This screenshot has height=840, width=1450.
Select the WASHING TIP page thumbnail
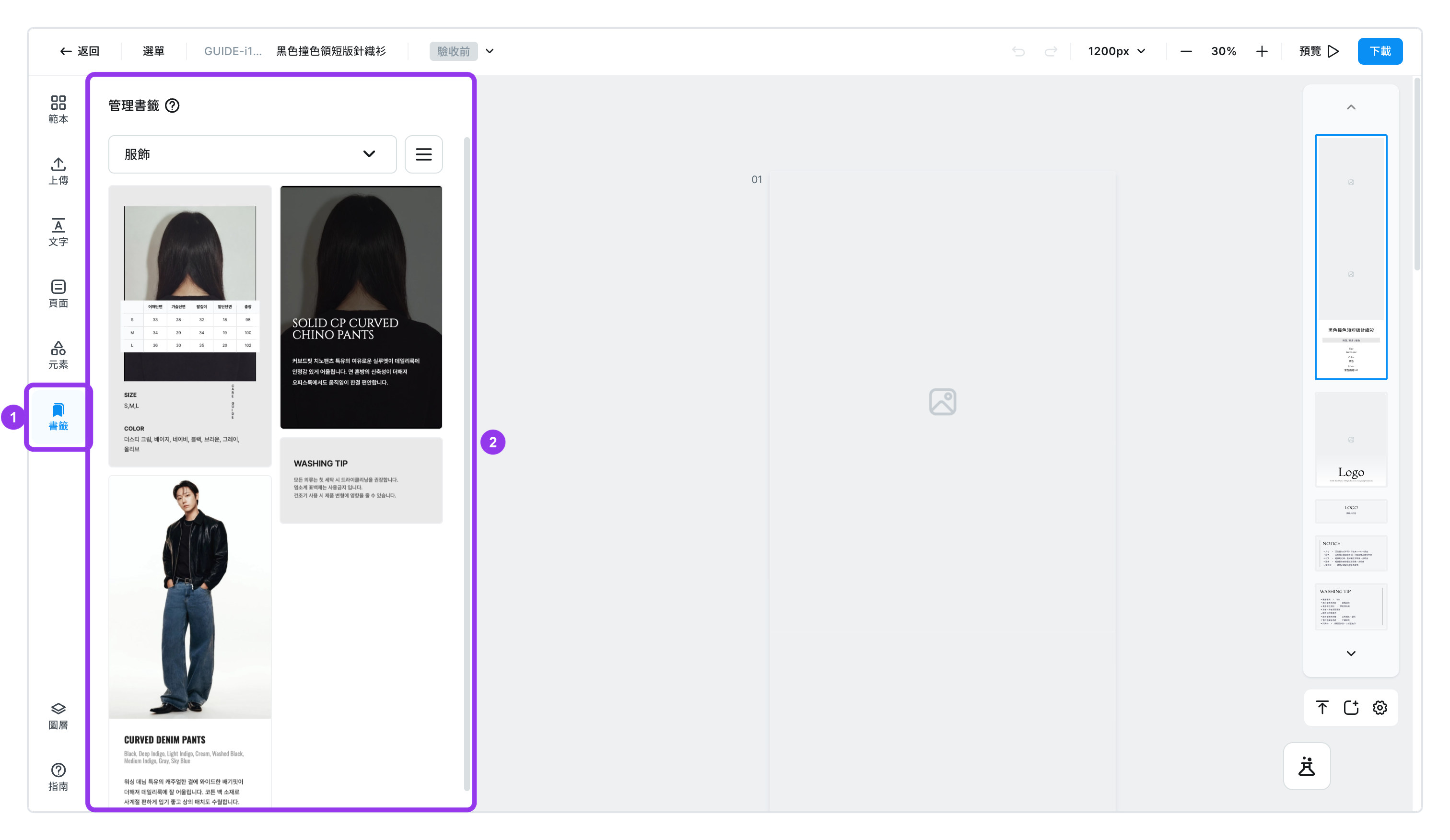(1351, 607)
